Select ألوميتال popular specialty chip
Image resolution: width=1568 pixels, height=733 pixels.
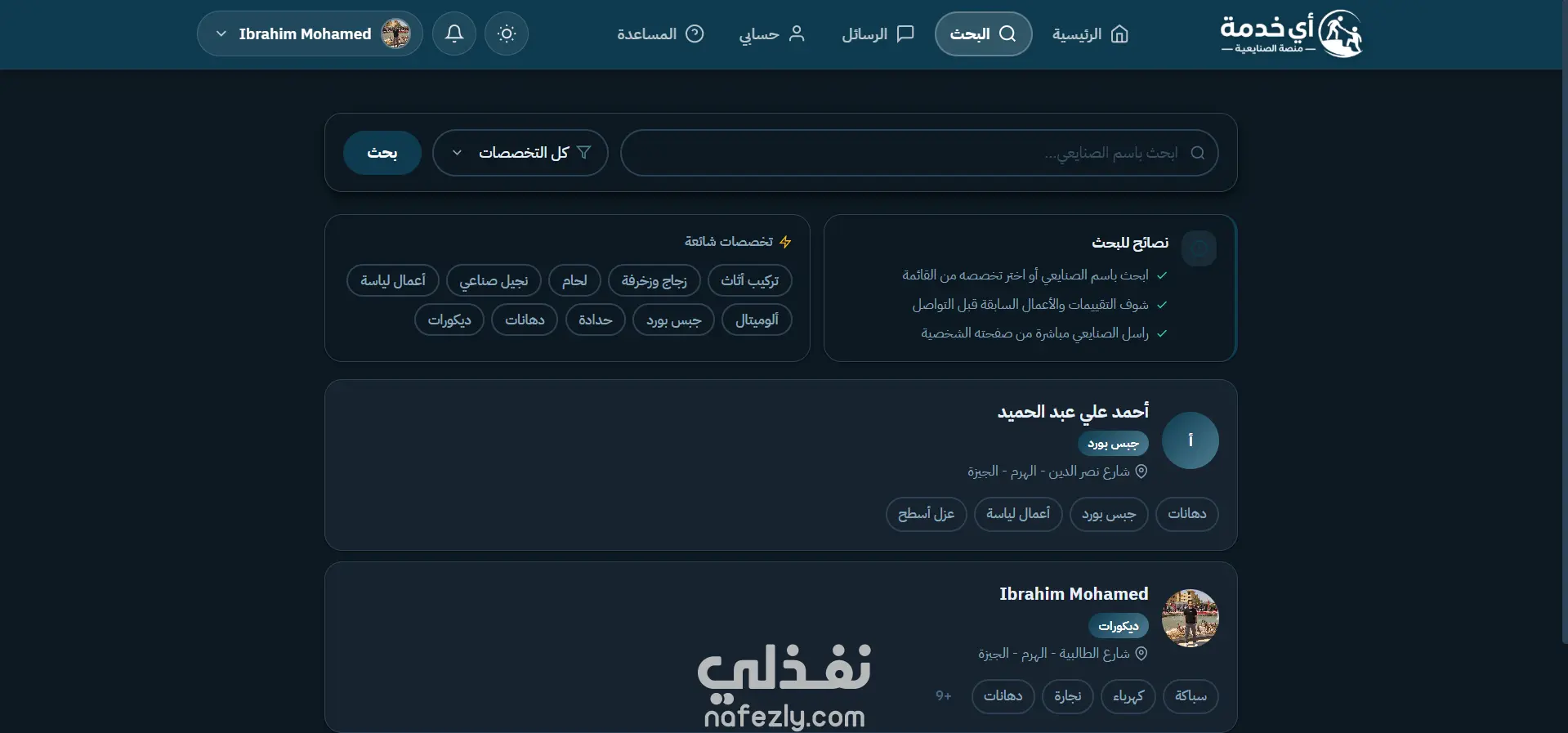click(757, 320)
